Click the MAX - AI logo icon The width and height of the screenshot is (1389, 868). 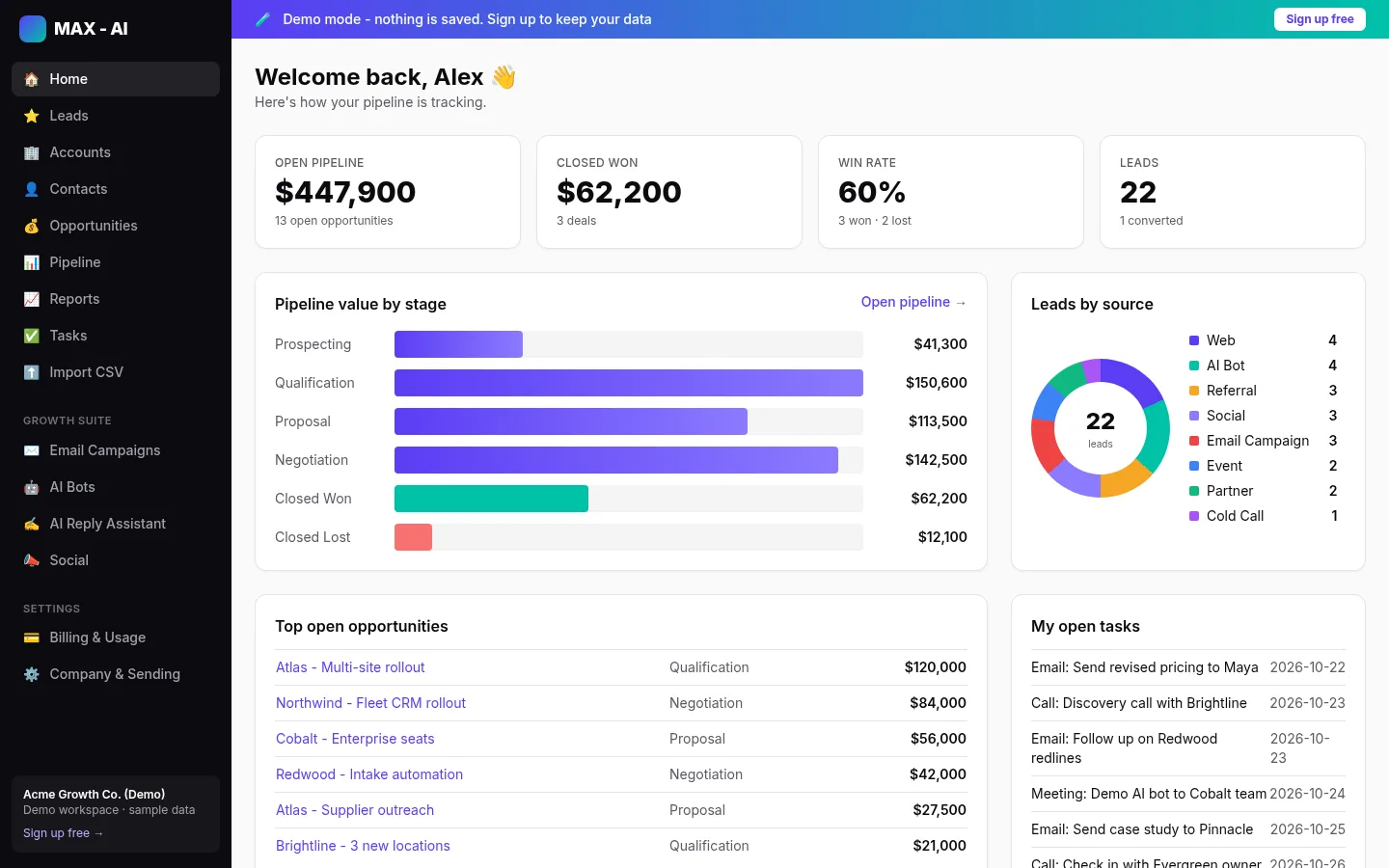33,29
